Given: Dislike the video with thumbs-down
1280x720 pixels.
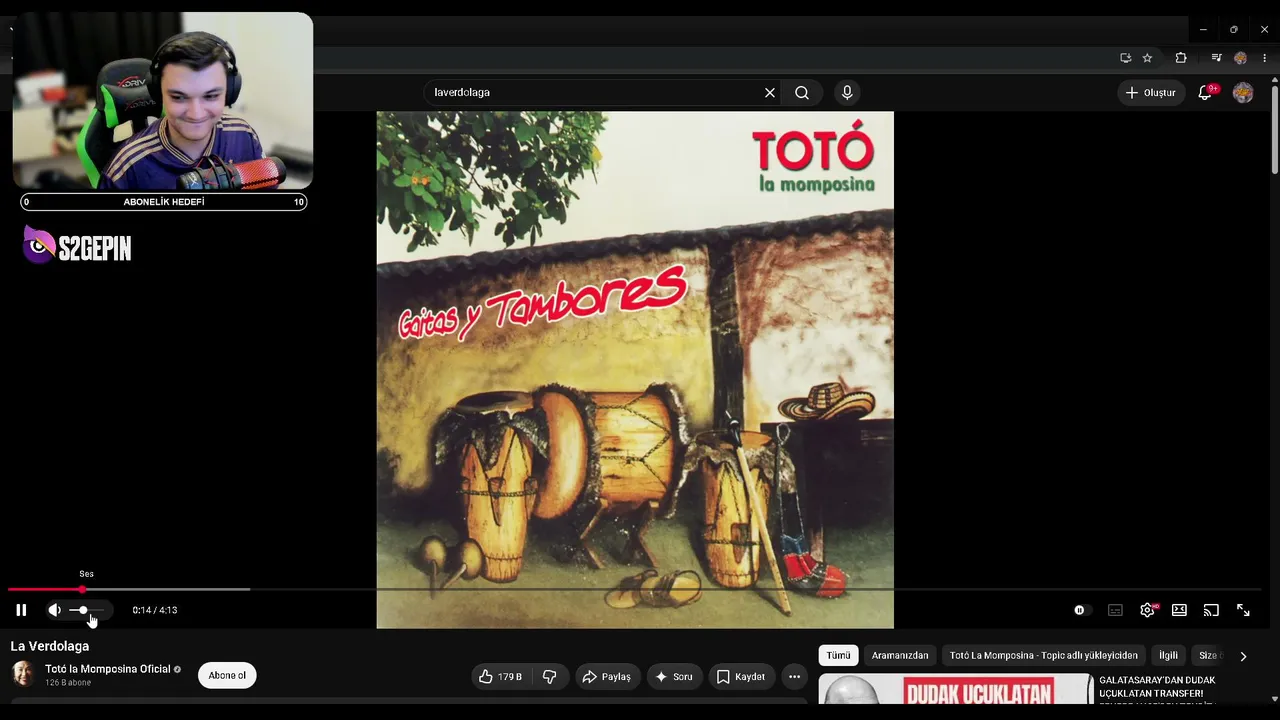Looking at the screenshot, I should pyautogui.click(x=549, y=677).
